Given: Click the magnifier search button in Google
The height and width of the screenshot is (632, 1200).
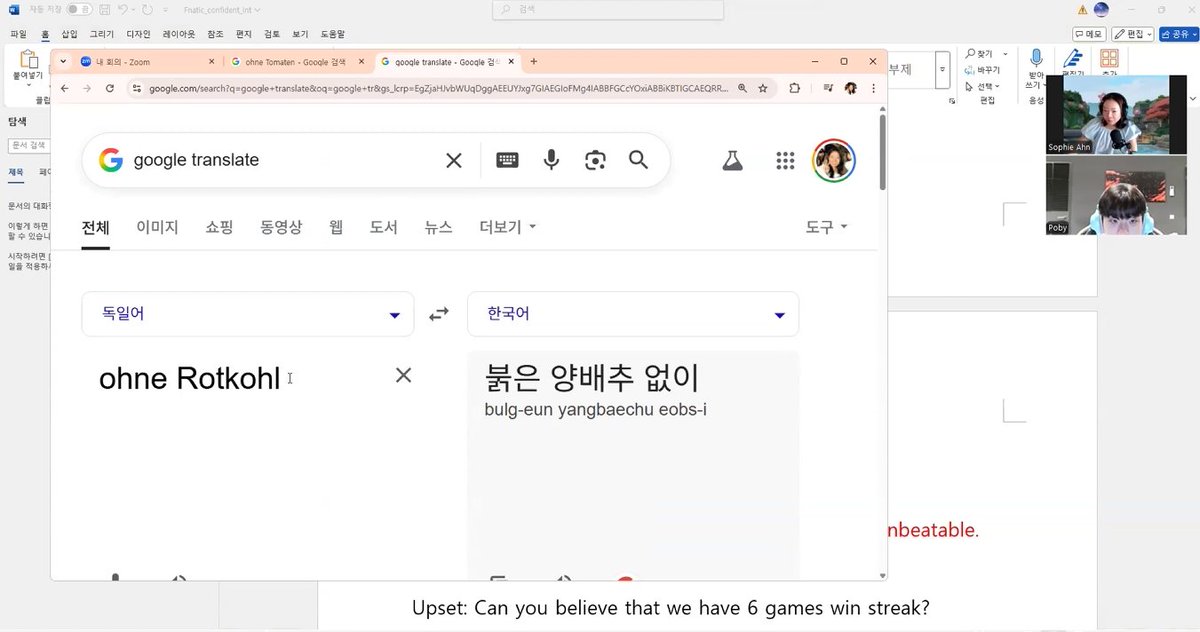Looking at the screenshot, I should [x=639, y=160].
